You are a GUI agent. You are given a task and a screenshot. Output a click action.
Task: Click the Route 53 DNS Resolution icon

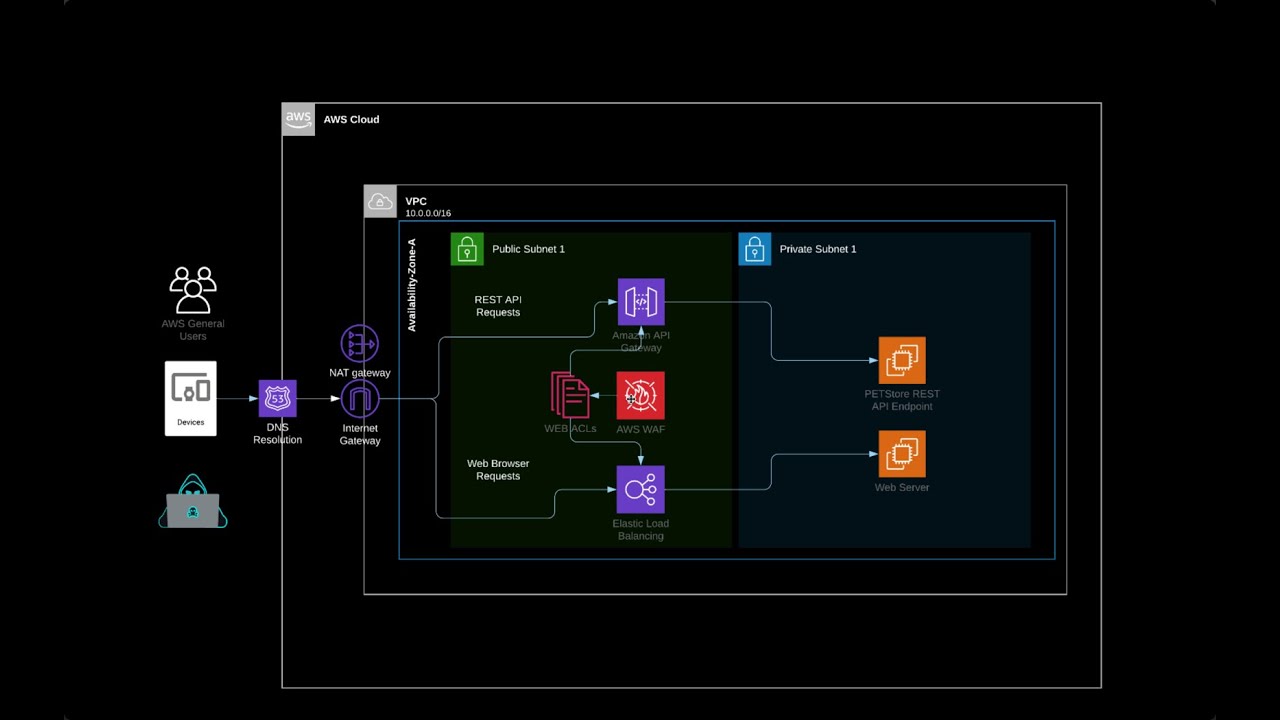pyautogui.click(x=277, y=398)
